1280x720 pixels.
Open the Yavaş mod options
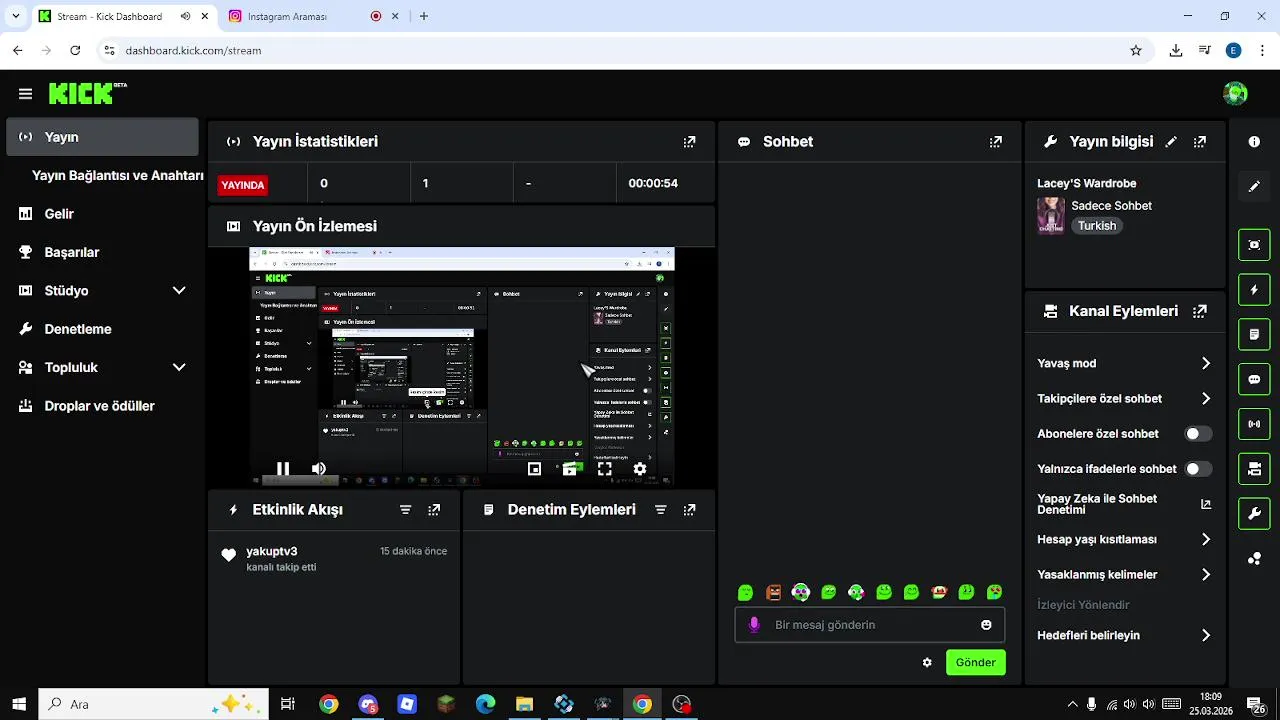click(x=1125, y=364)
